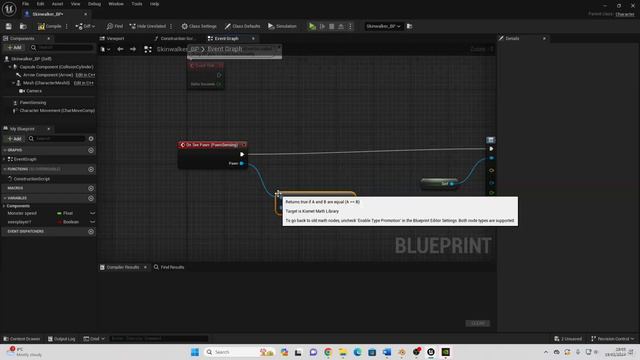
Task: Select the Character Movement component
Action: pos(57,111)
